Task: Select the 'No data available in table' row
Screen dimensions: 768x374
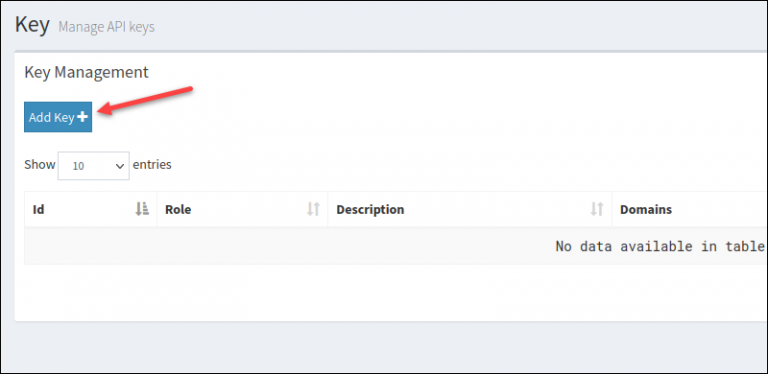Action: coord(396,246)
